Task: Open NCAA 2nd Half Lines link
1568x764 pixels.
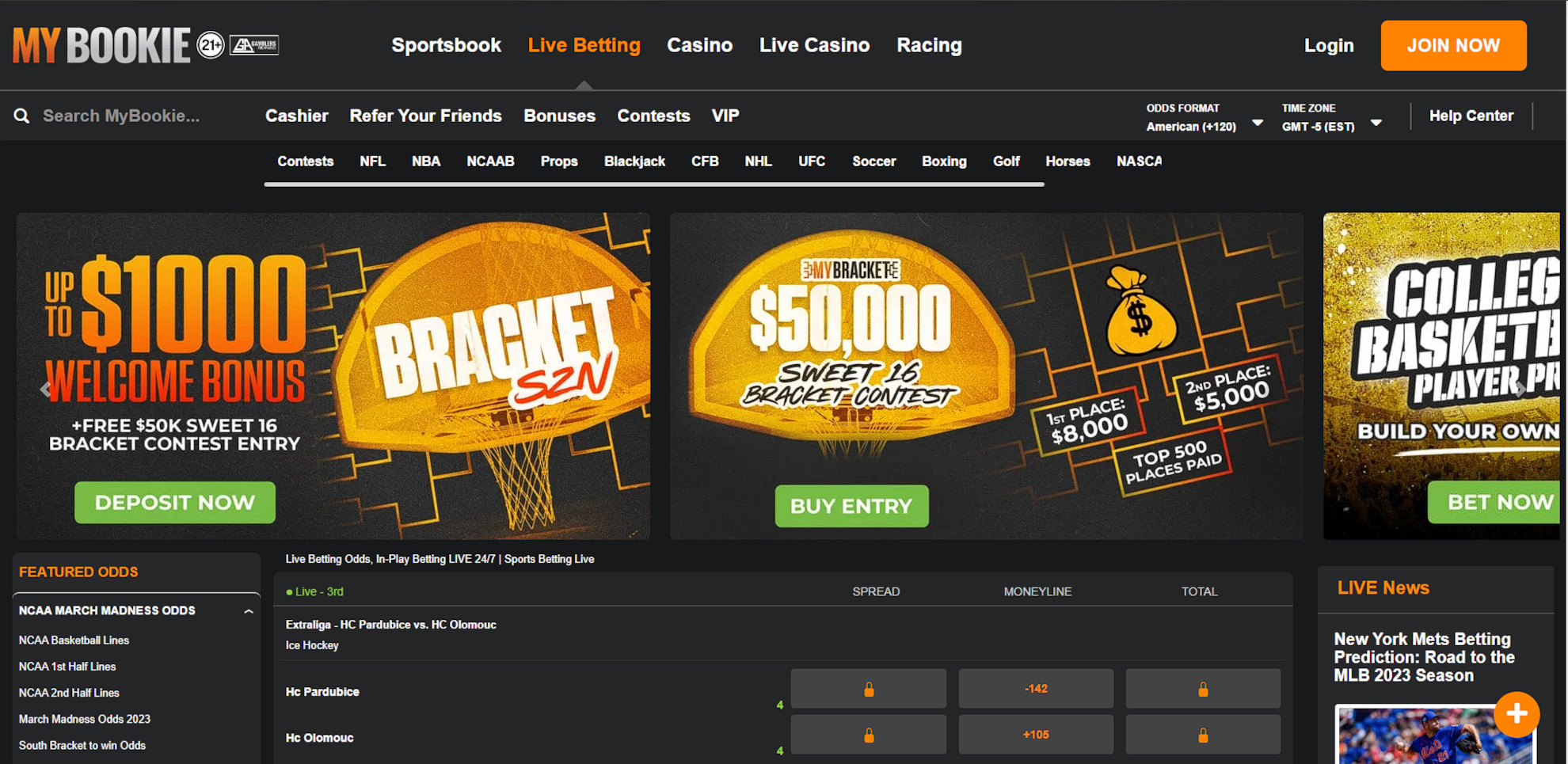Action: pyautogui.click(x=69, y=693)
